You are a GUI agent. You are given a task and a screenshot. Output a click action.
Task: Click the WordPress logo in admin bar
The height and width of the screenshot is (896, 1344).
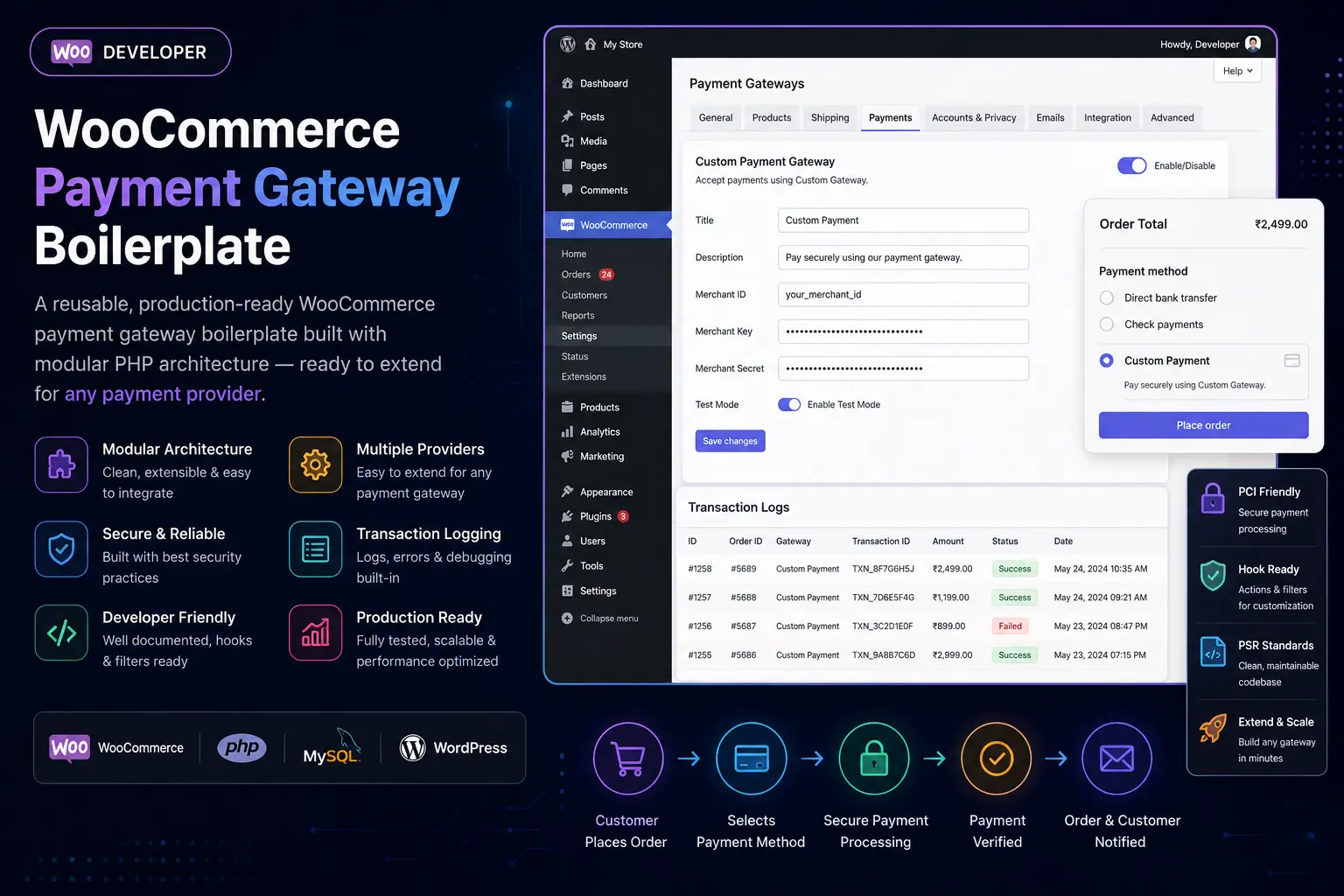568,44
